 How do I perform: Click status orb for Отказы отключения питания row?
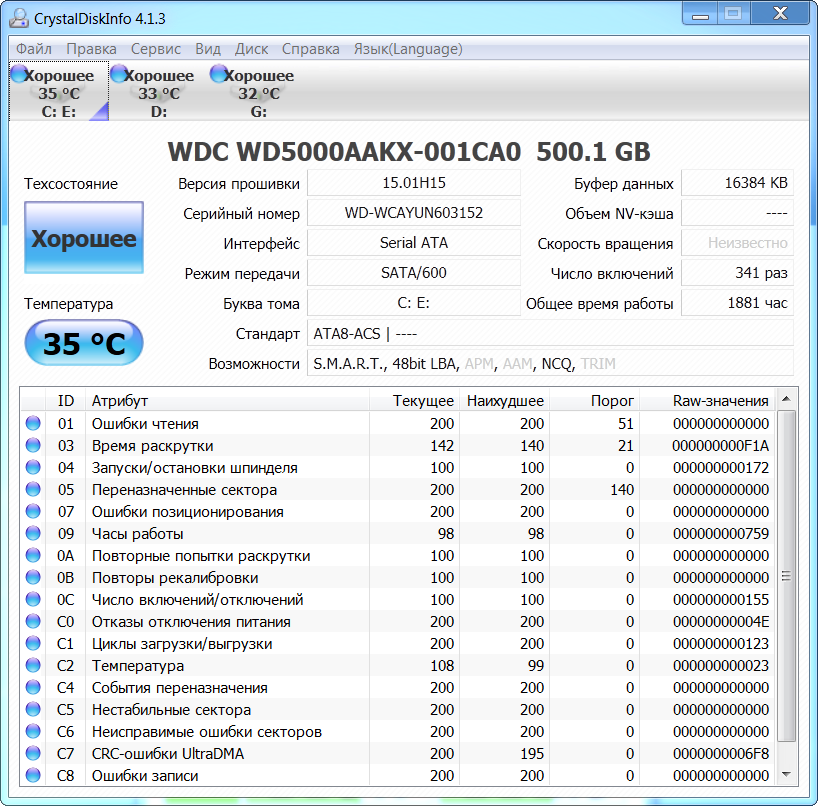click(33, 621)
